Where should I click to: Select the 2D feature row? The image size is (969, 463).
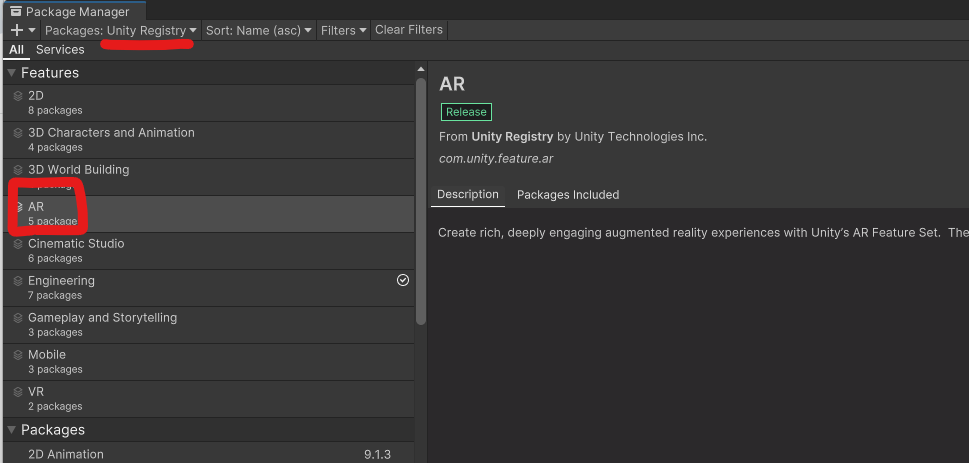tap(209, 103)
